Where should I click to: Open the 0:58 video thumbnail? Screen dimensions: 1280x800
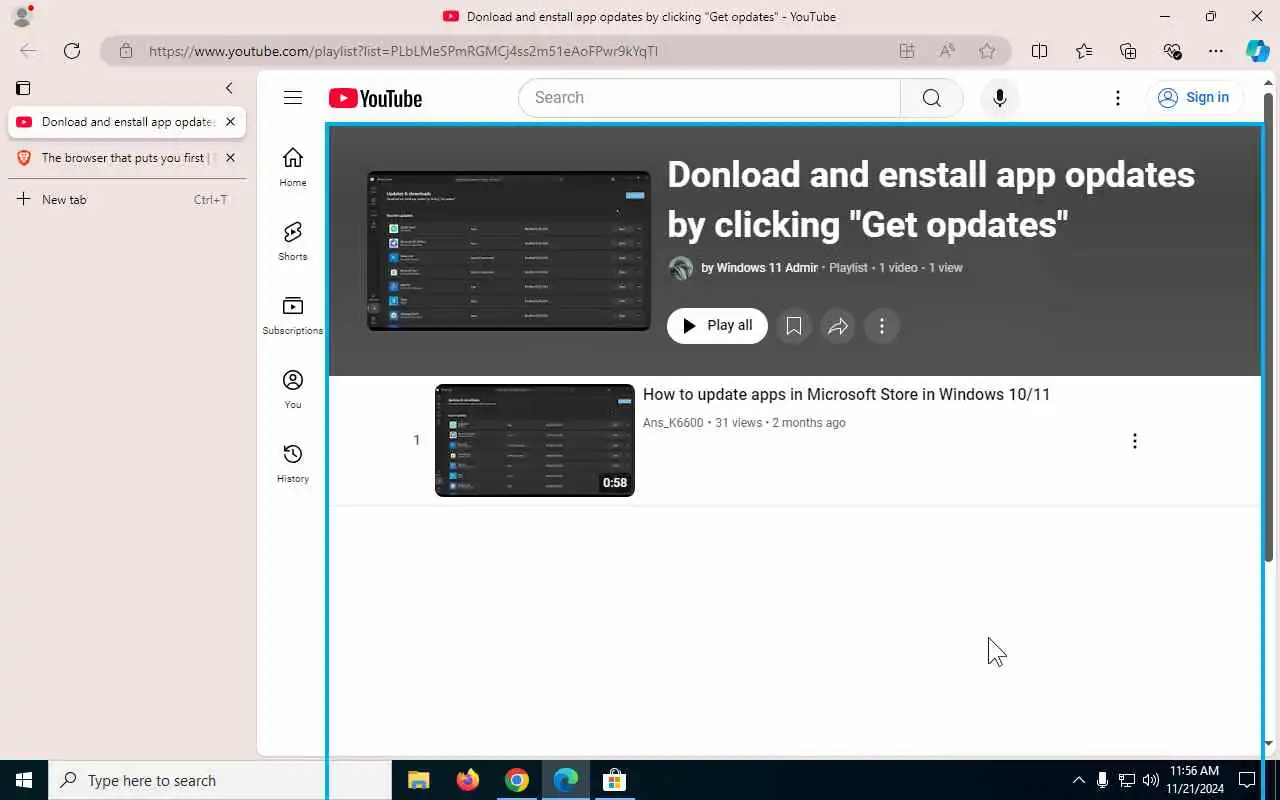[535, 440]
